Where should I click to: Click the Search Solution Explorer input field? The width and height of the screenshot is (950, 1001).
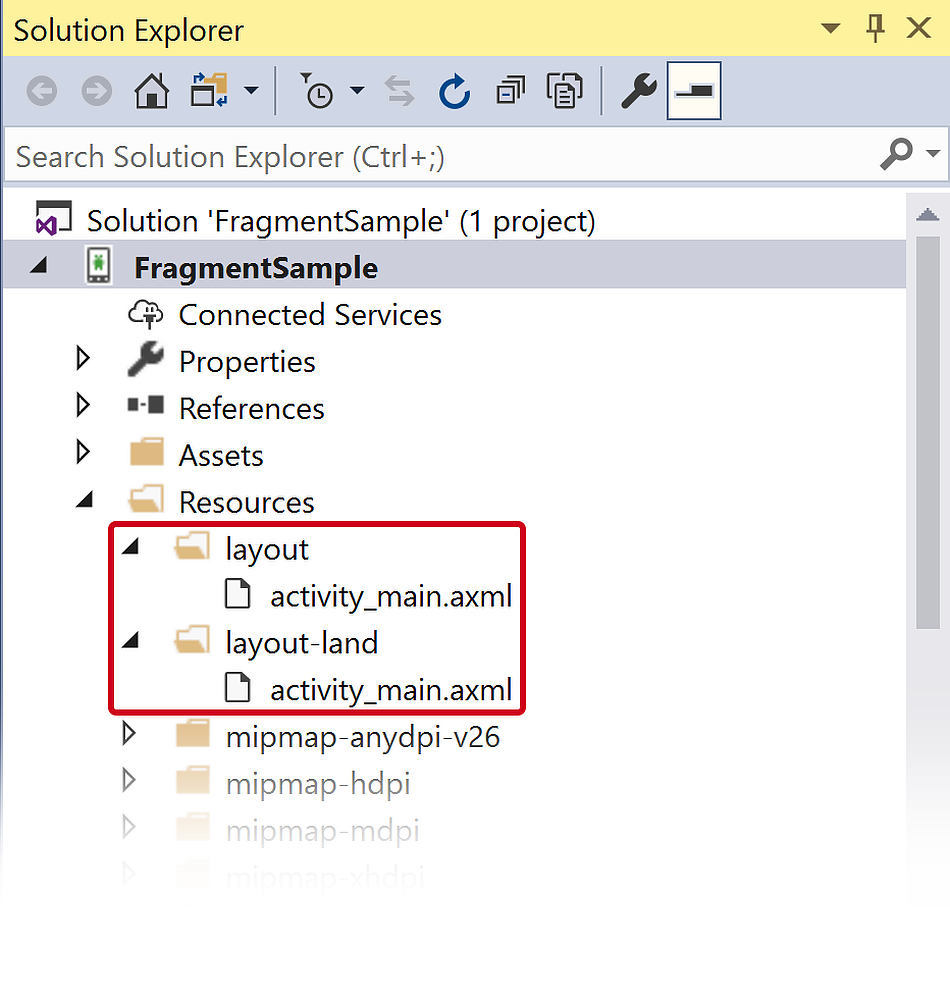pyautogui.click(x=440, y=156)
